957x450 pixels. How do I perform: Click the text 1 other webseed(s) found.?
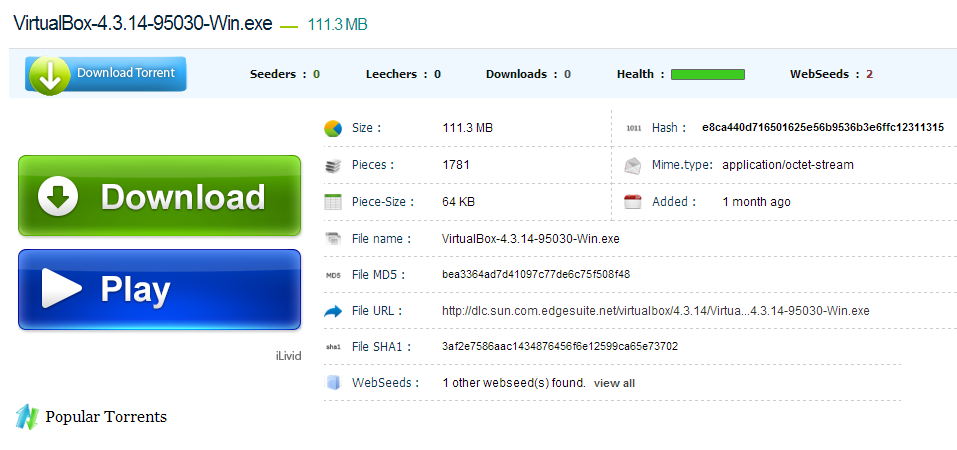pyautogui.click(x=514, y=383)
